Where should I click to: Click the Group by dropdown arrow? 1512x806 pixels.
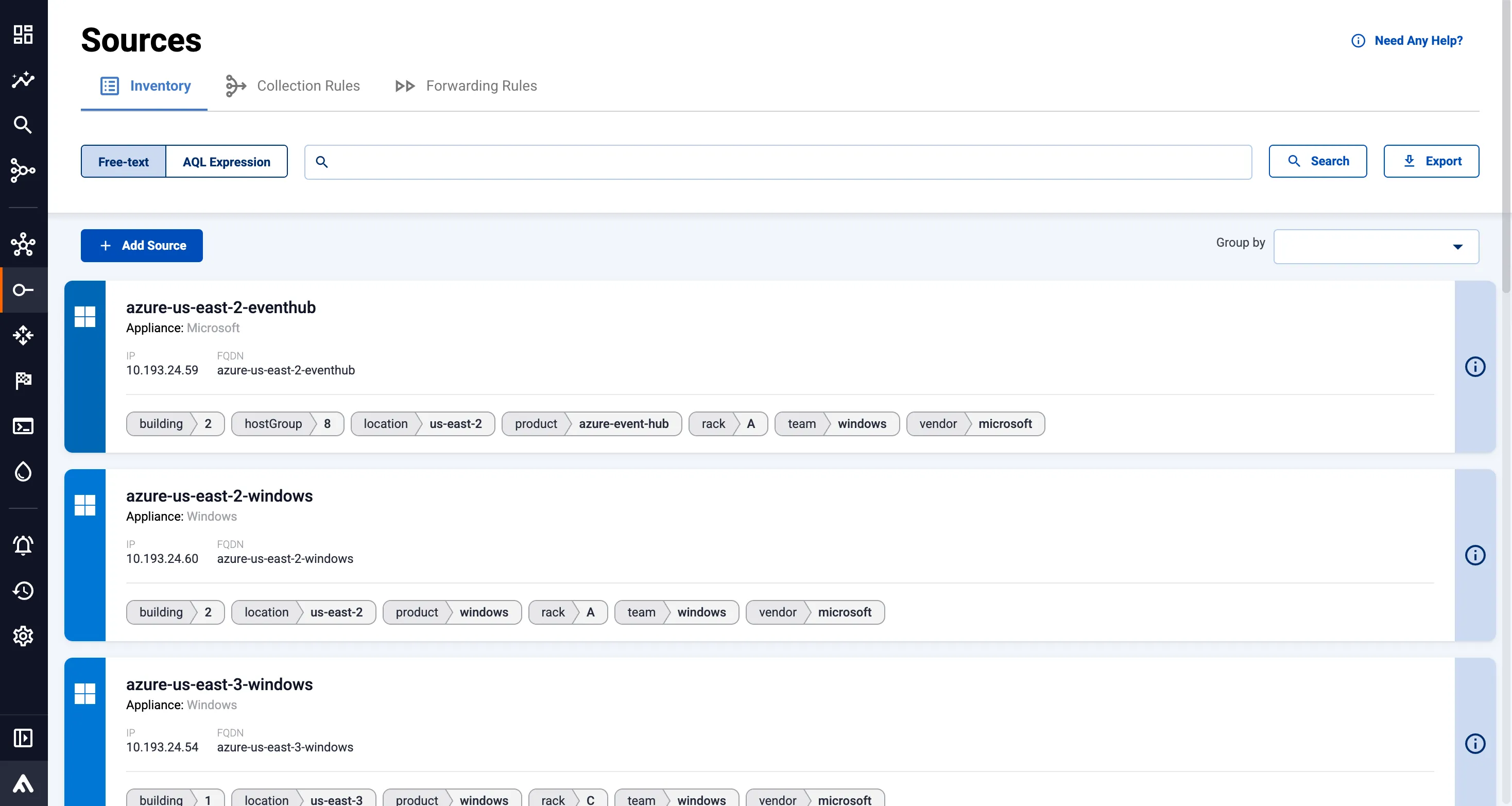(x=1457, y=247)
